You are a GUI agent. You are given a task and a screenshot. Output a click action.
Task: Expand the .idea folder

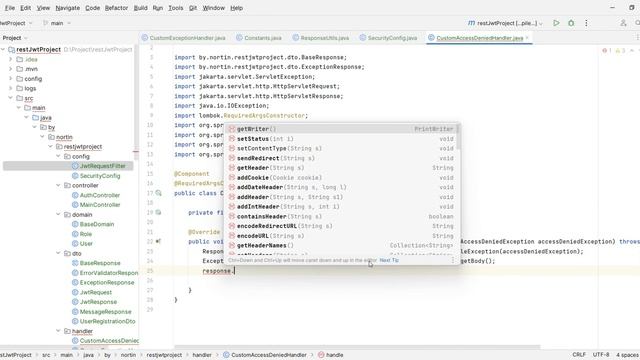(x=11, y=59)
